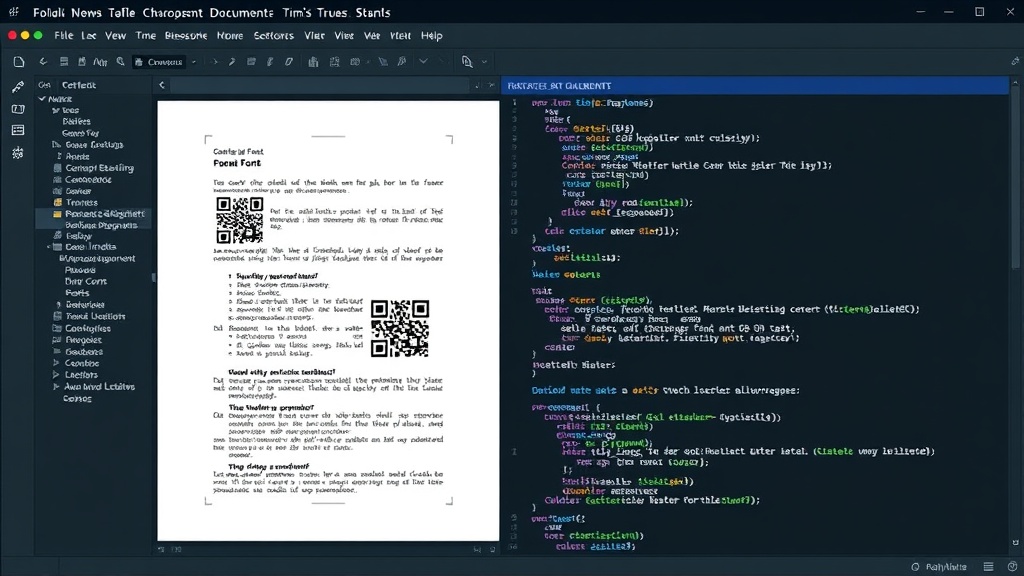Switch to the 'Ga' sidebar tab
Image resolution: width=1024 pixels, height=576 pixels.
(44, 85)
